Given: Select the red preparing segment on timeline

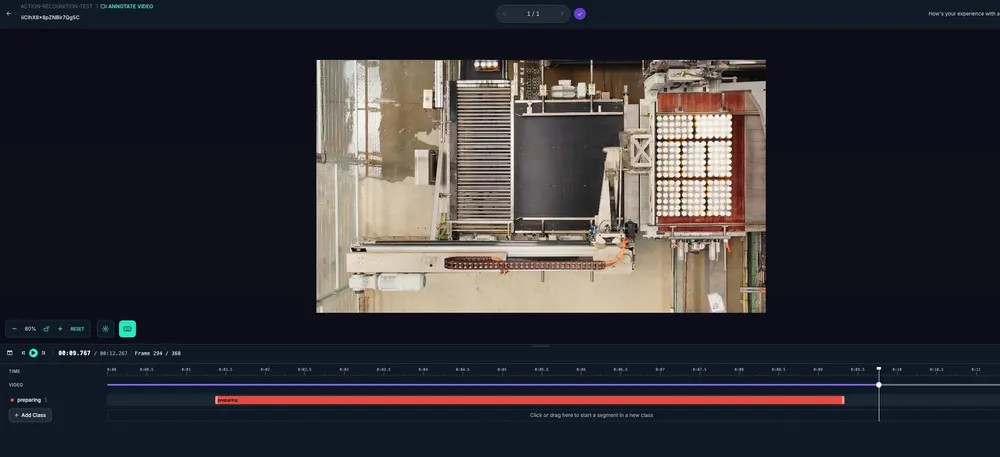Looking at the screenshot, I should tap(529, 400).
